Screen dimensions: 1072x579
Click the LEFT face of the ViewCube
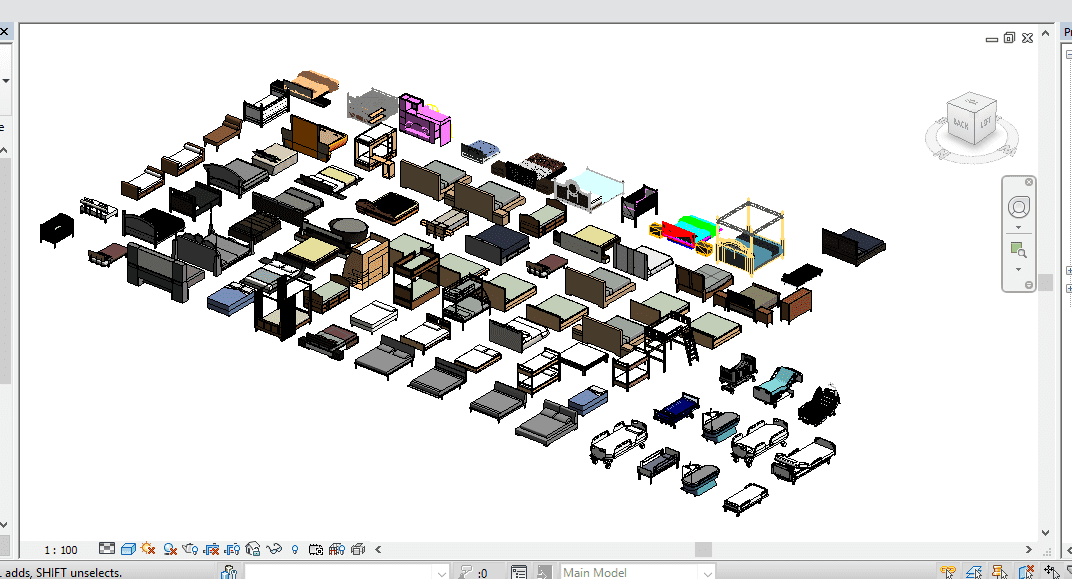(986, 121)
